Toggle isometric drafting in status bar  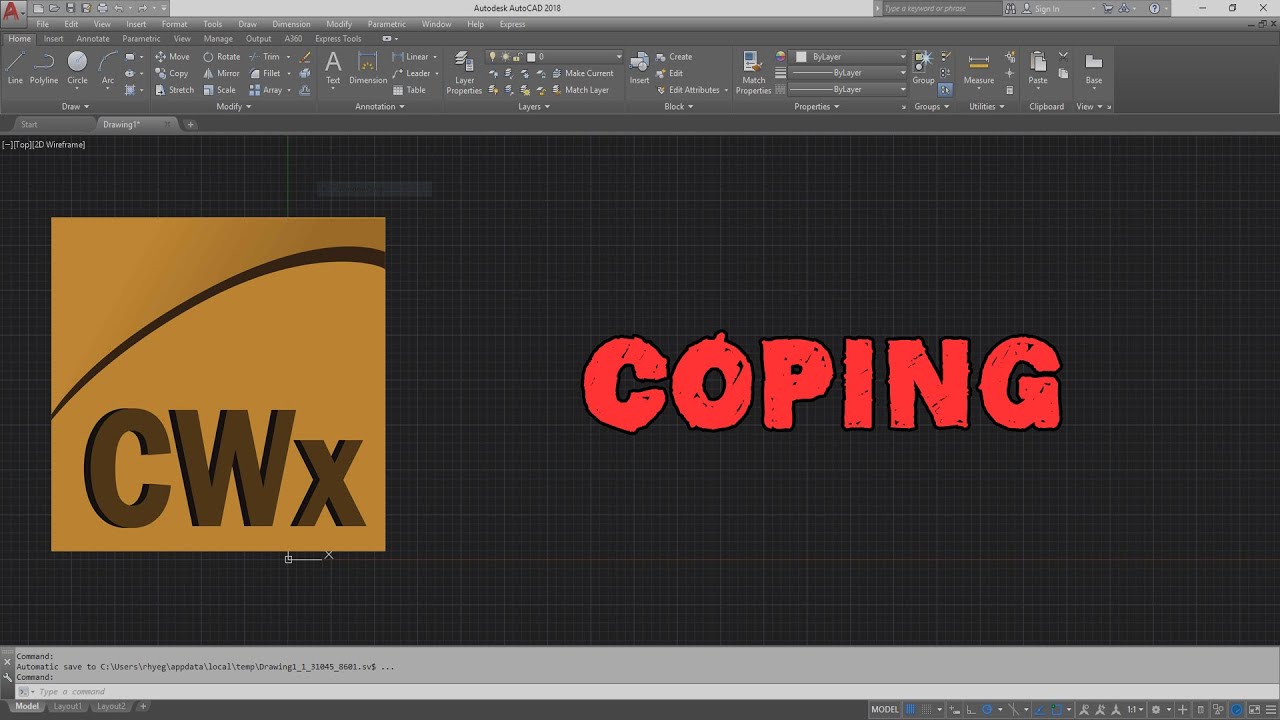(1014, 709)
